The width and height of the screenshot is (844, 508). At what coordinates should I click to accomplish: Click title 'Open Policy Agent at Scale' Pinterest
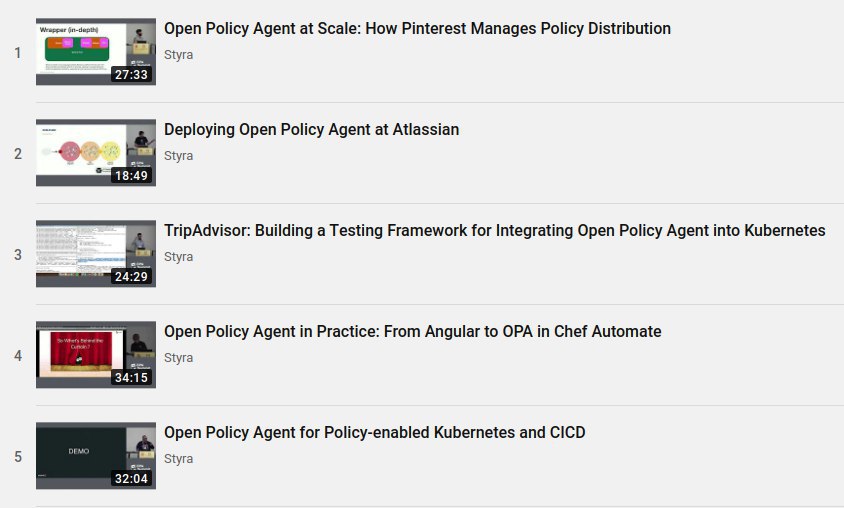(417, 29)
